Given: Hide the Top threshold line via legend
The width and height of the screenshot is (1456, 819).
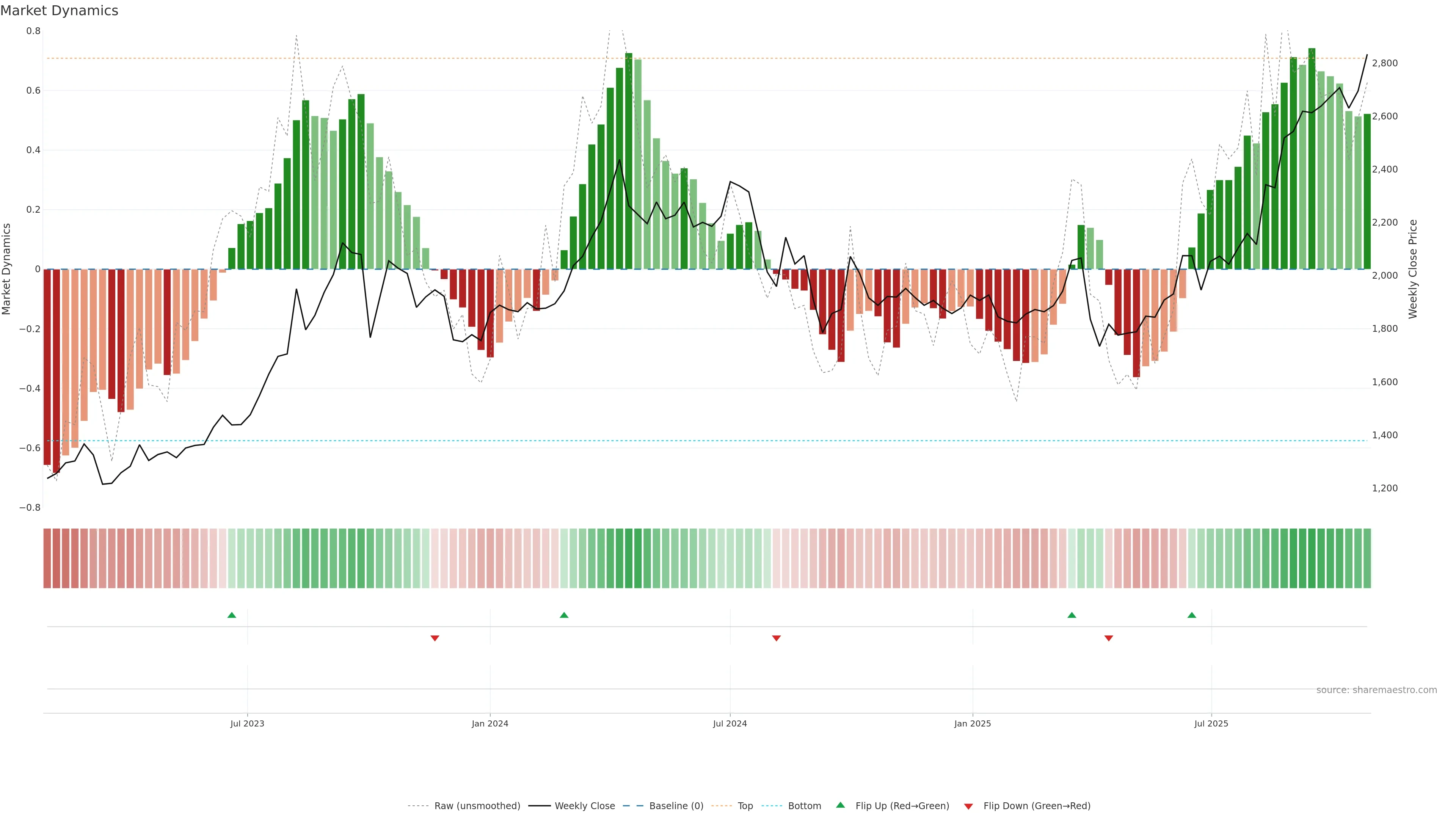Looking at the screenshot, I should (745, 806).
